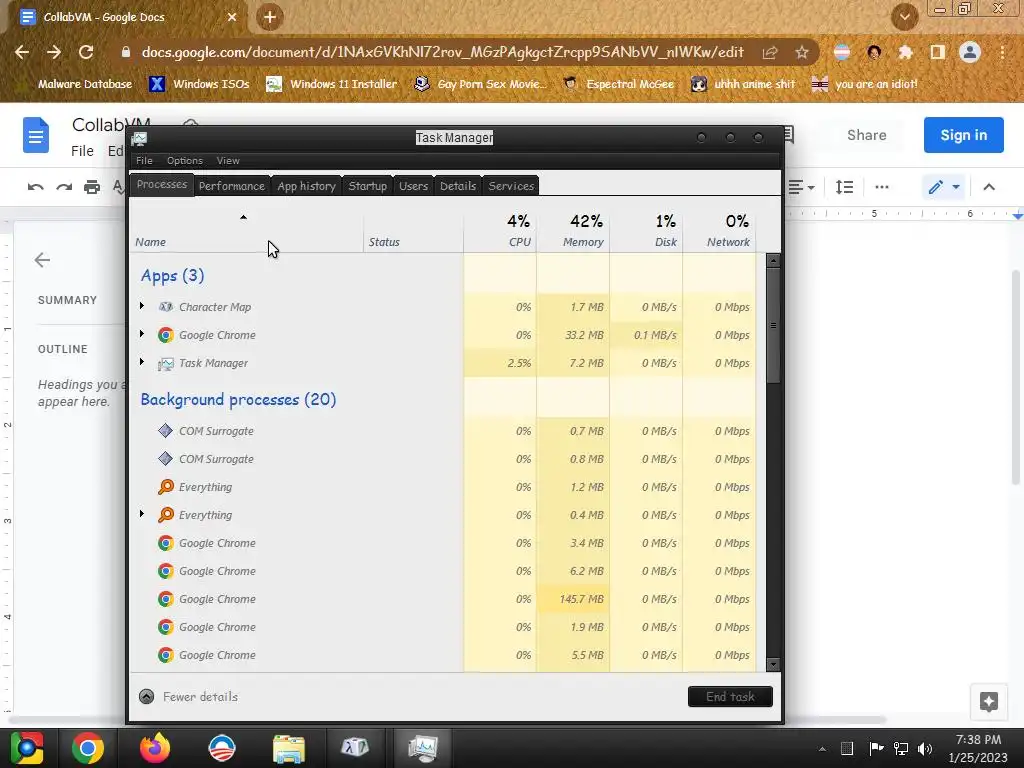The height and width of the screenshot is (768, 1024).
Task: Open File Explorer from the taskbar
Action: point(289,748)
